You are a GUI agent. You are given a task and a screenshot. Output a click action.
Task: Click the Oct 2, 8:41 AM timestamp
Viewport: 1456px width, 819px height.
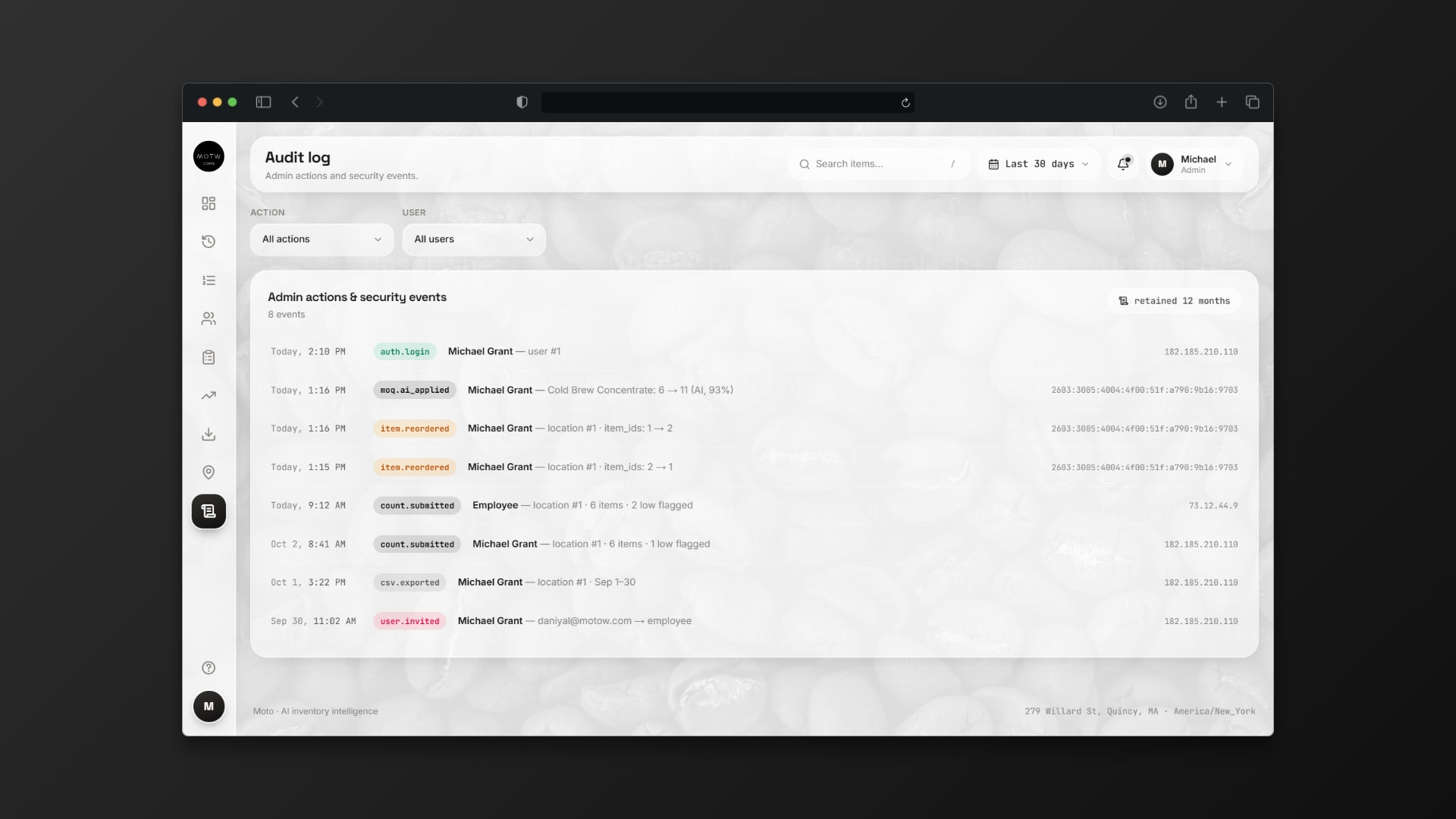[308, 544]
